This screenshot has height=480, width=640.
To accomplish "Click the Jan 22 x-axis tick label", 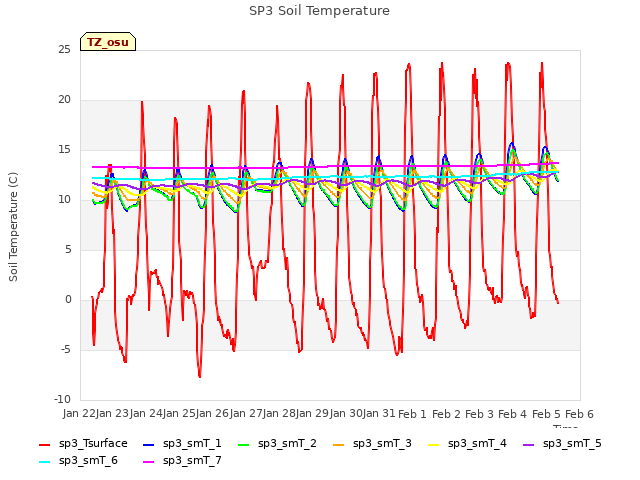I will [x=79, y=414].
